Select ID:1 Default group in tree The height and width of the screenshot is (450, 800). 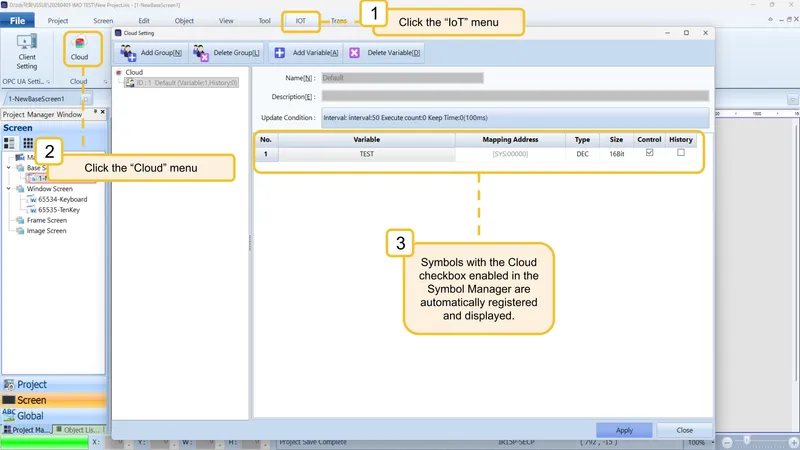point(182,82)
